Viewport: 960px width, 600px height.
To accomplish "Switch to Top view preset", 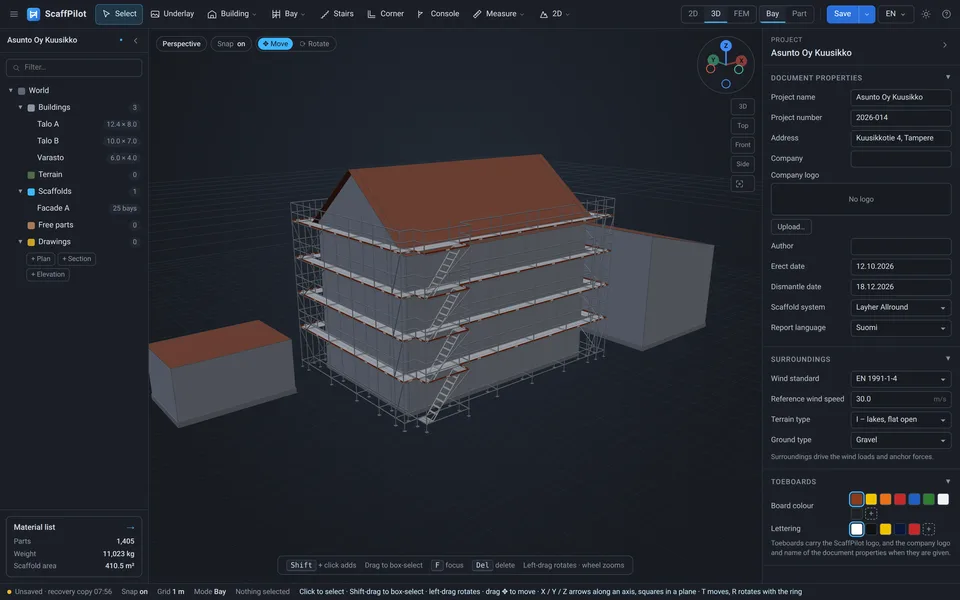I will click(x=743, y=126).
